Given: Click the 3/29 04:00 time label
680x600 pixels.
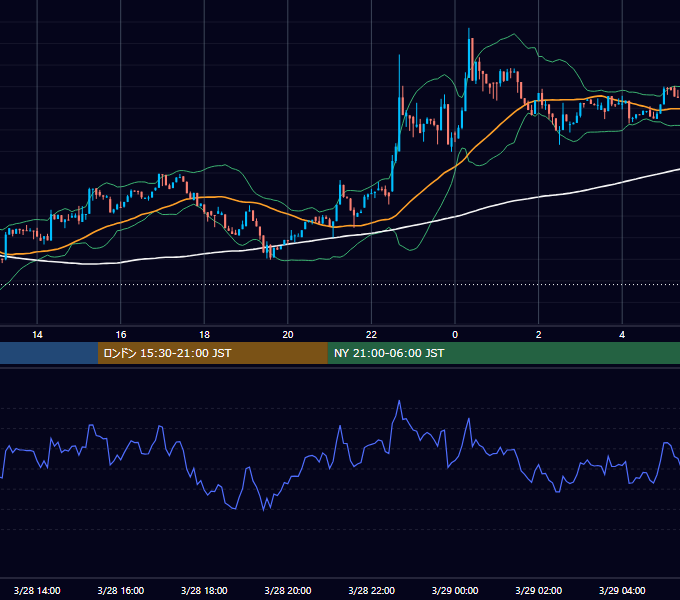Looking at the screenshot, I should coord(622,590).
